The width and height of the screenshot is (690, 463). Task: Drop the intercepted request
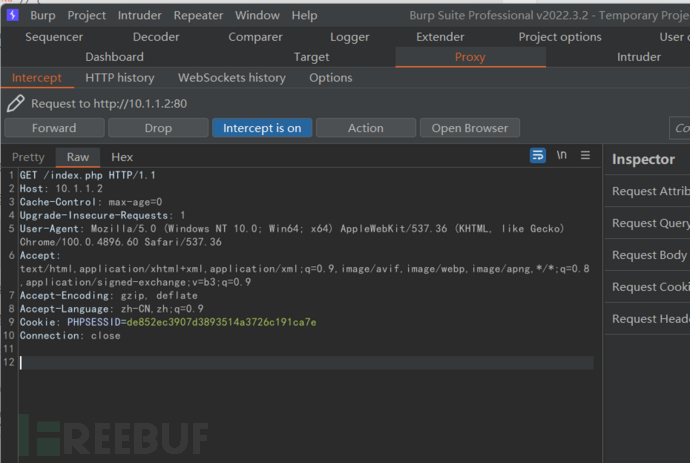[x=158, y=128]
